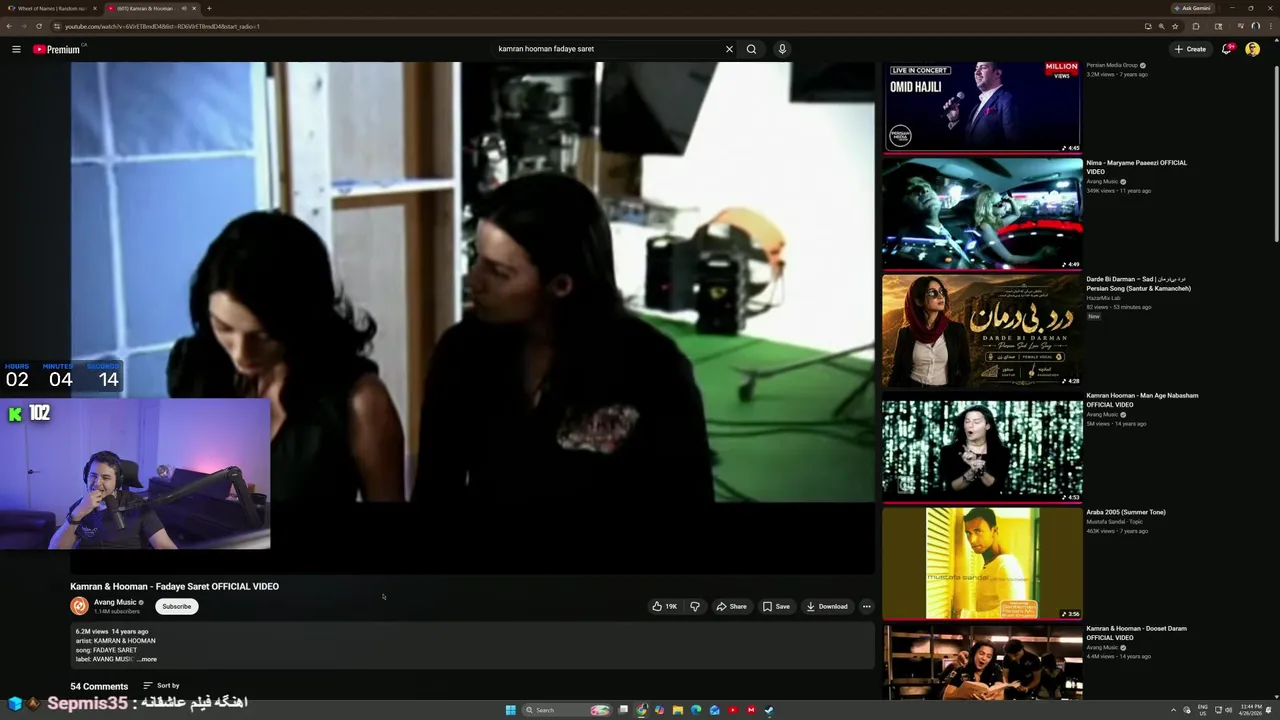Download the video
Screen dimensions: 1280x720
pos(827,606)
